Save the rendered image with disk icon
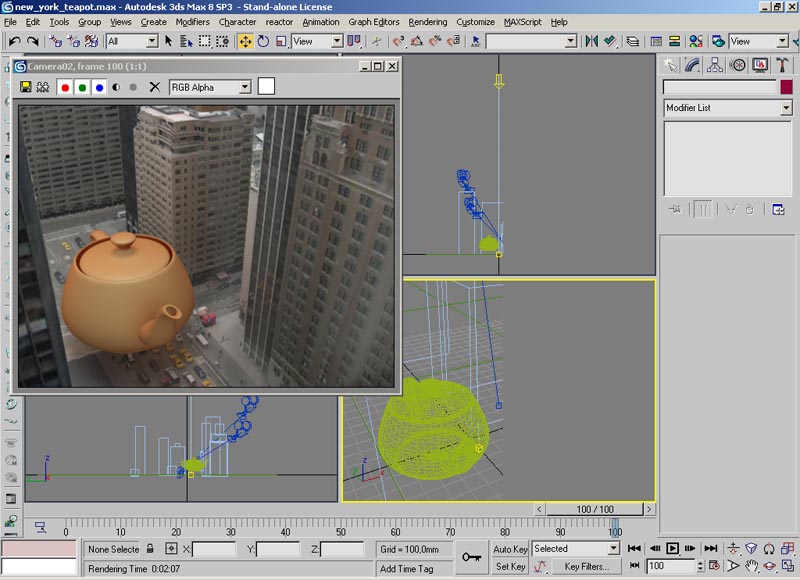Image resolution: width=800 pixels, height=580 pixels. click(26, 87)
